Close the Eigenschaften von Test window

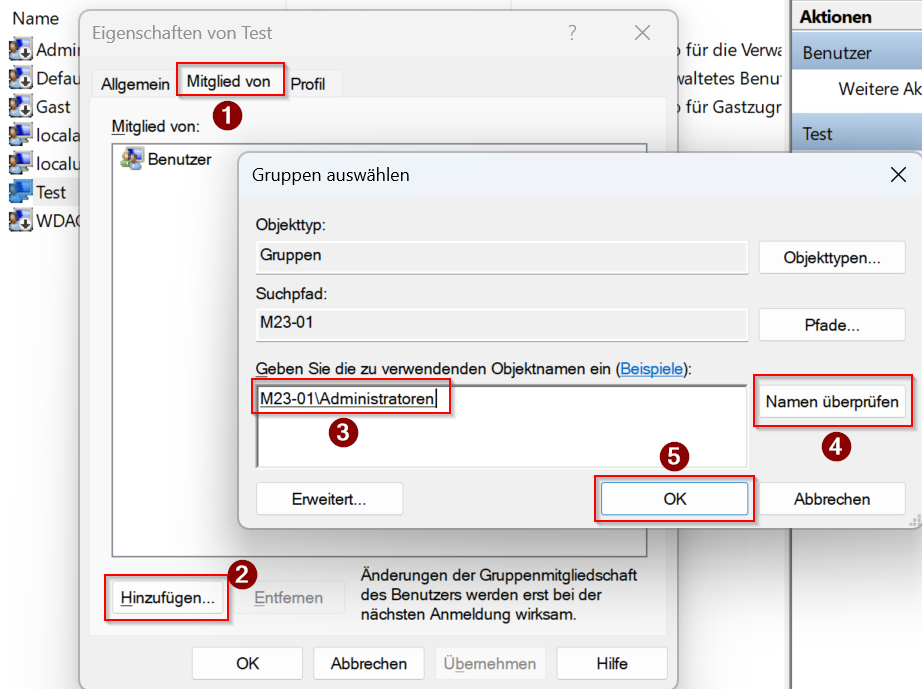click(x=642, y=33)
